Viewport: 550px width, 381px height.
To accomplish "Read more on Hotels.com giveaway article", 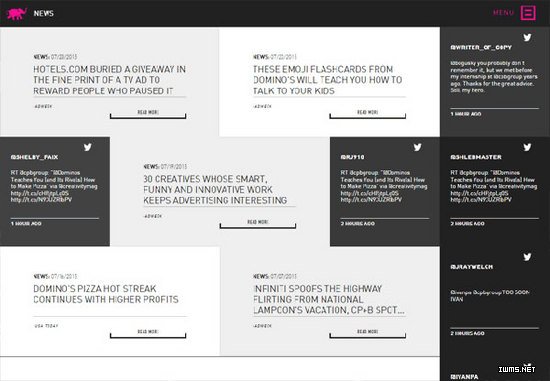I will pyautogui.click(x=148, y=115).
